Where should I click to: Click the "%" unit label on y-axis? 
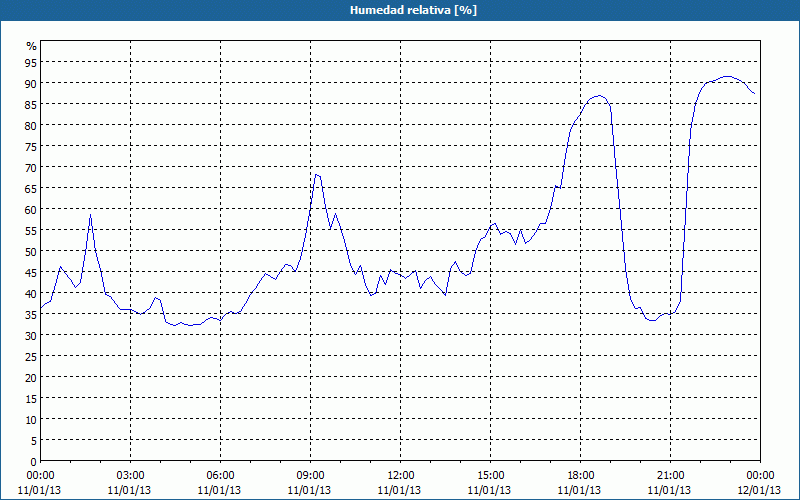[32, 46]
